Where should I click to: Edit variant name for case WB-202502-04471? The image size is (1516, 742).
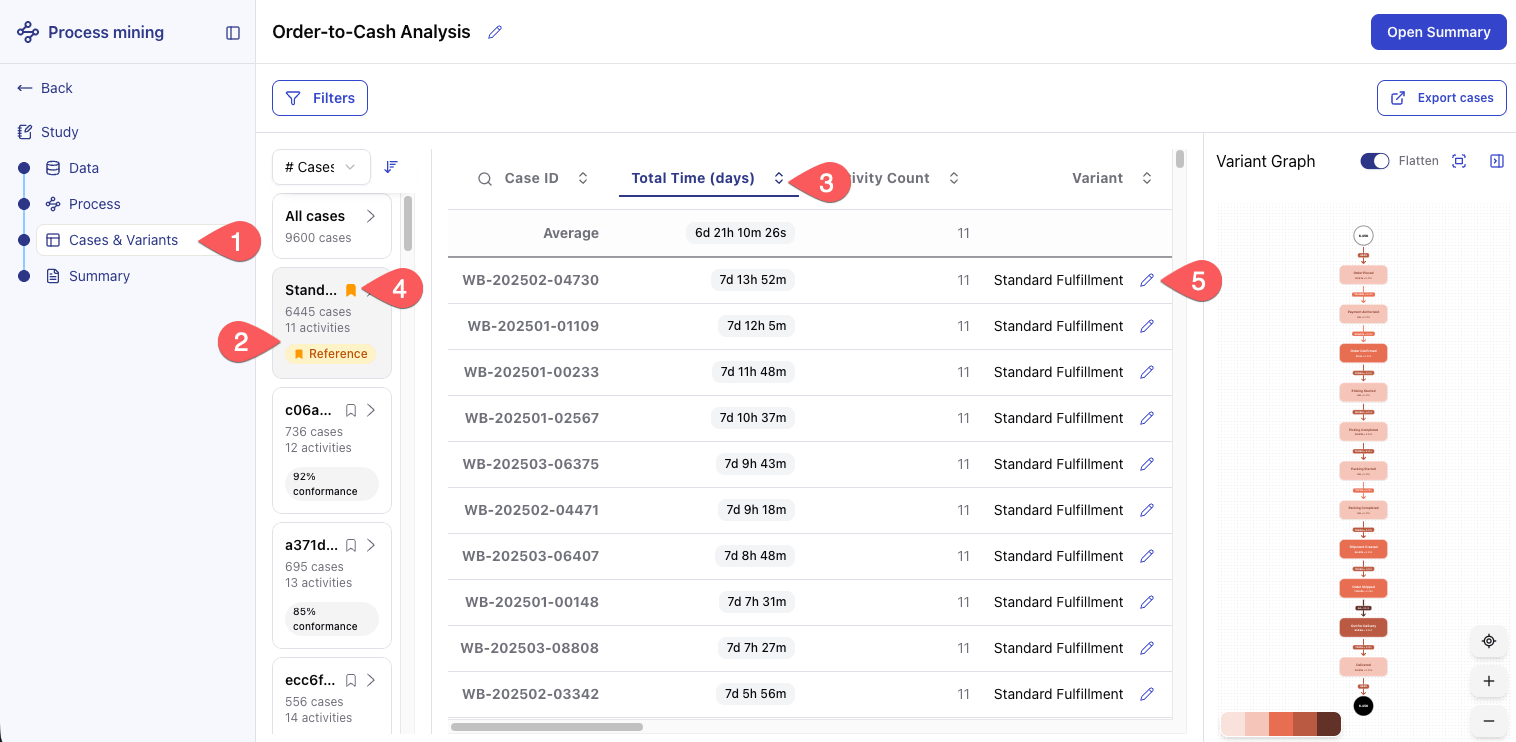click(1147, 510)
